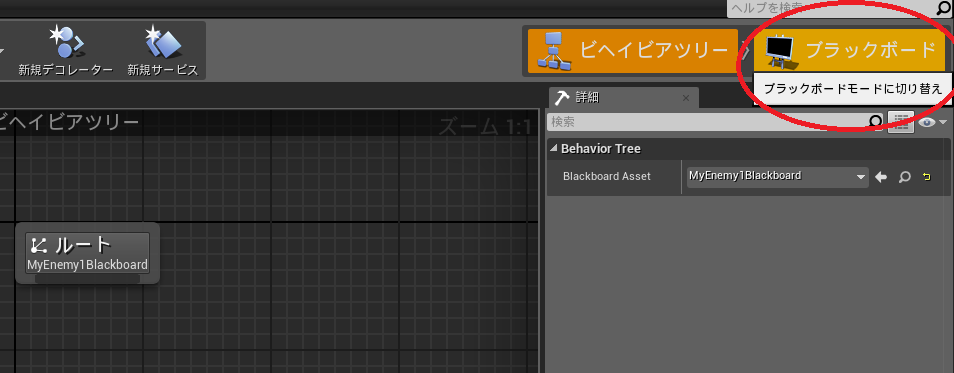Use selected asset arrow for Blackboard Asset
Viewport: 954px width, 373px height.
(881, 177)
